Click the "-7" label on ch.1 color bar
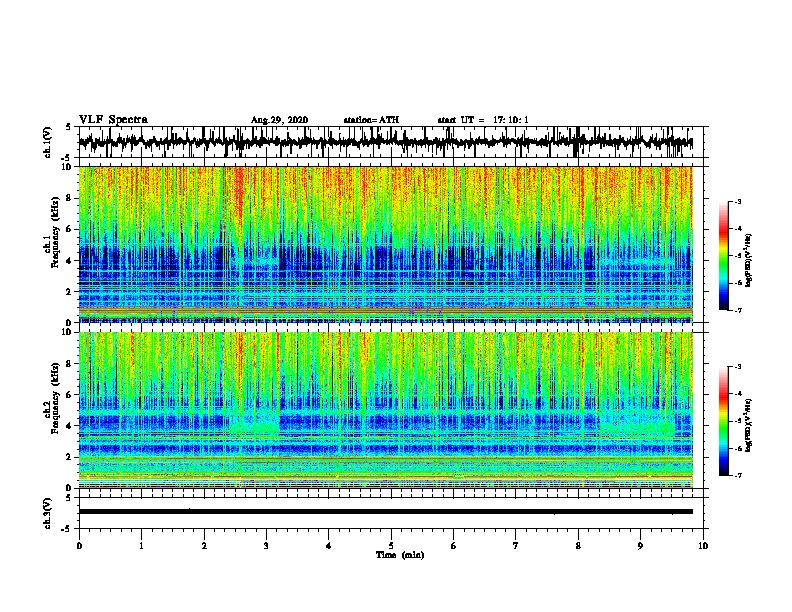This screenshot has width=792, height=612. [738, 310]
